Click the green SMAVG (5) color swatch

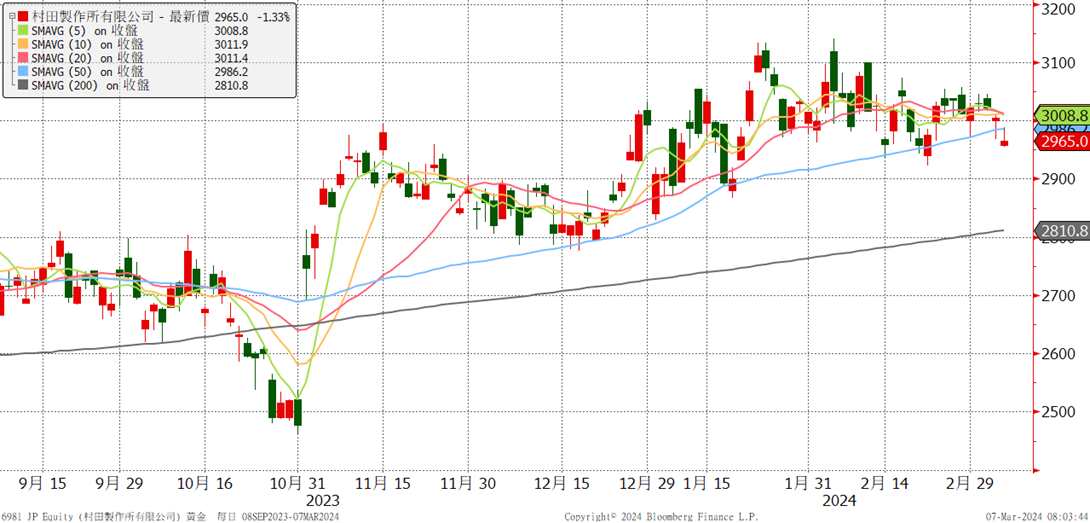pos(24,31)
